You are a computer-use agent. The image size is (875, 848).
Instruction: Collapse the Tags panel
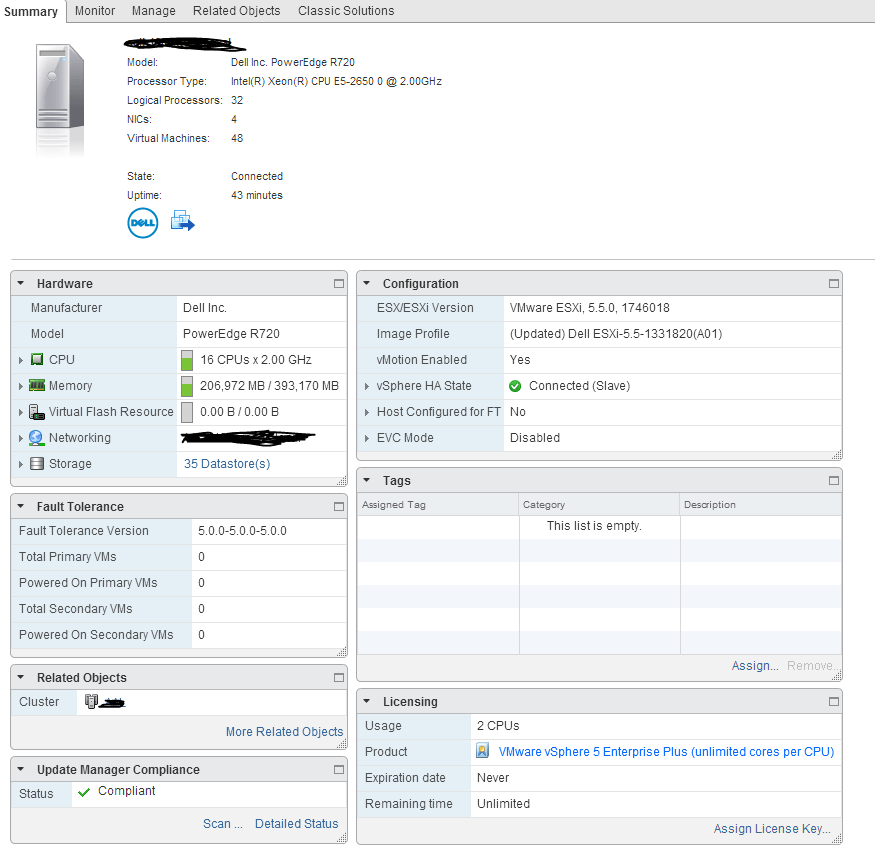367,480
